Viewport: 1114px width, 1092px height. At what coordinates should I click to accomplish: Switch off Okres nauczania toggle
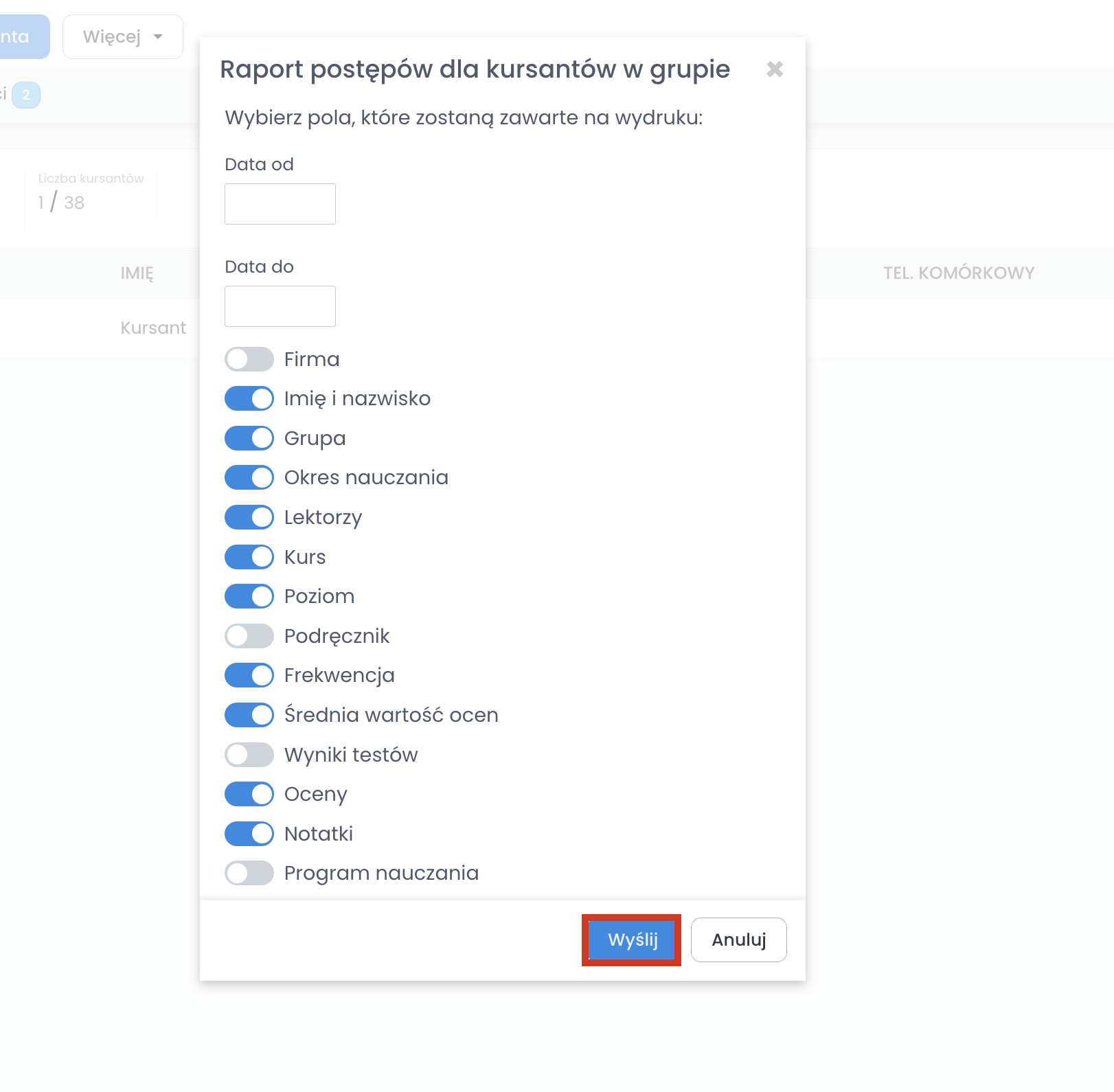(249, 478)
